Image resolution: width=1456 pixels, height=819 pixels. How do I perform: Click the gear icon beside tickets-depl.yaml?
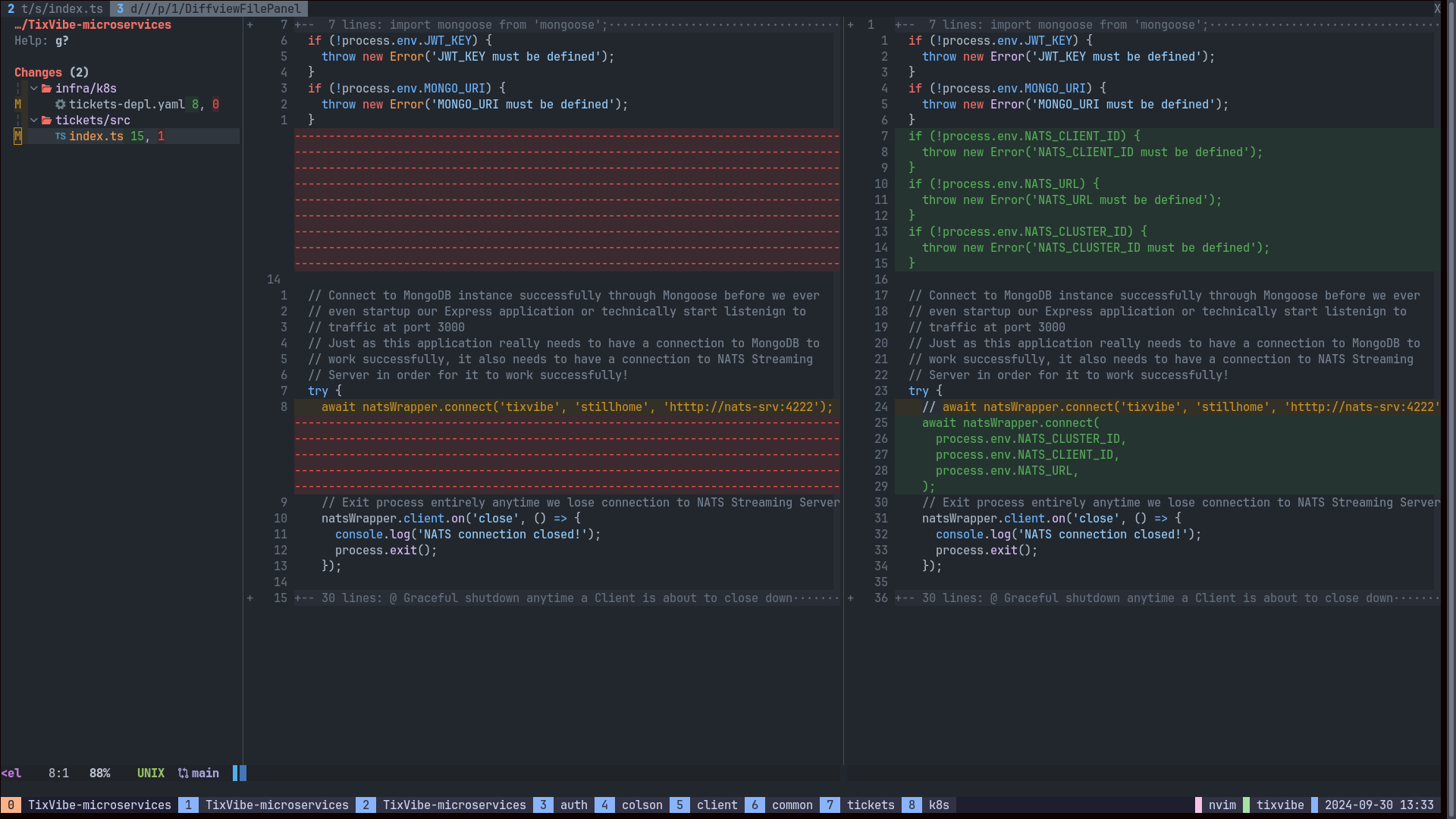(x=61, y=105)
